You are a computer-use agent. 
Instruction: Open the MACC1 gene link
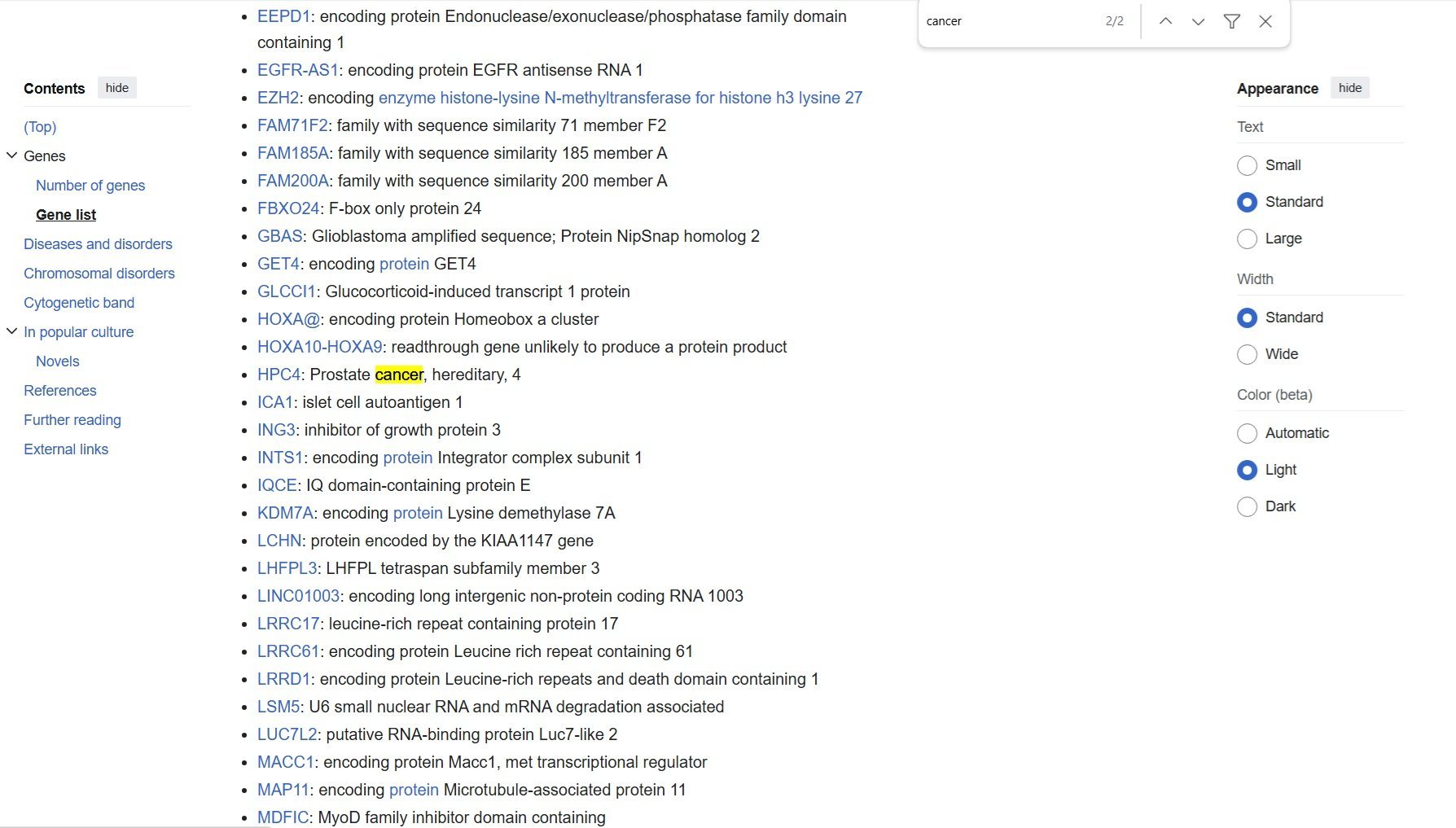coord(285,762)
